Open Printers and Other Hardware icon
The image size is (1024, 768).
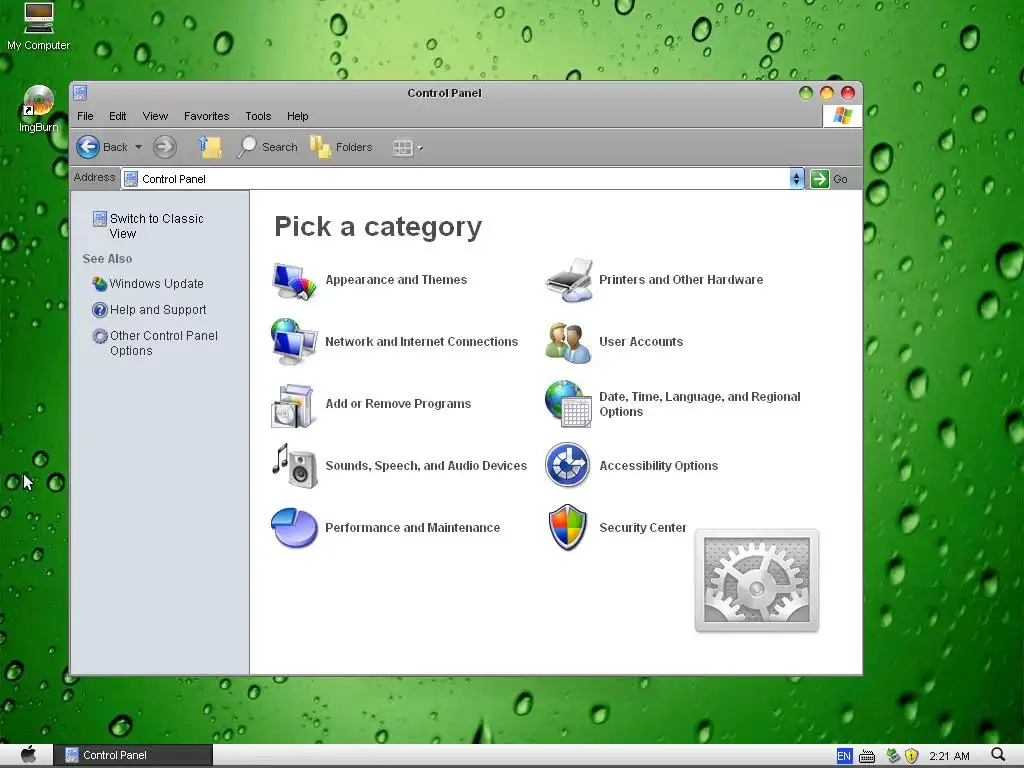pyautogui.click(x=569, y=280)
